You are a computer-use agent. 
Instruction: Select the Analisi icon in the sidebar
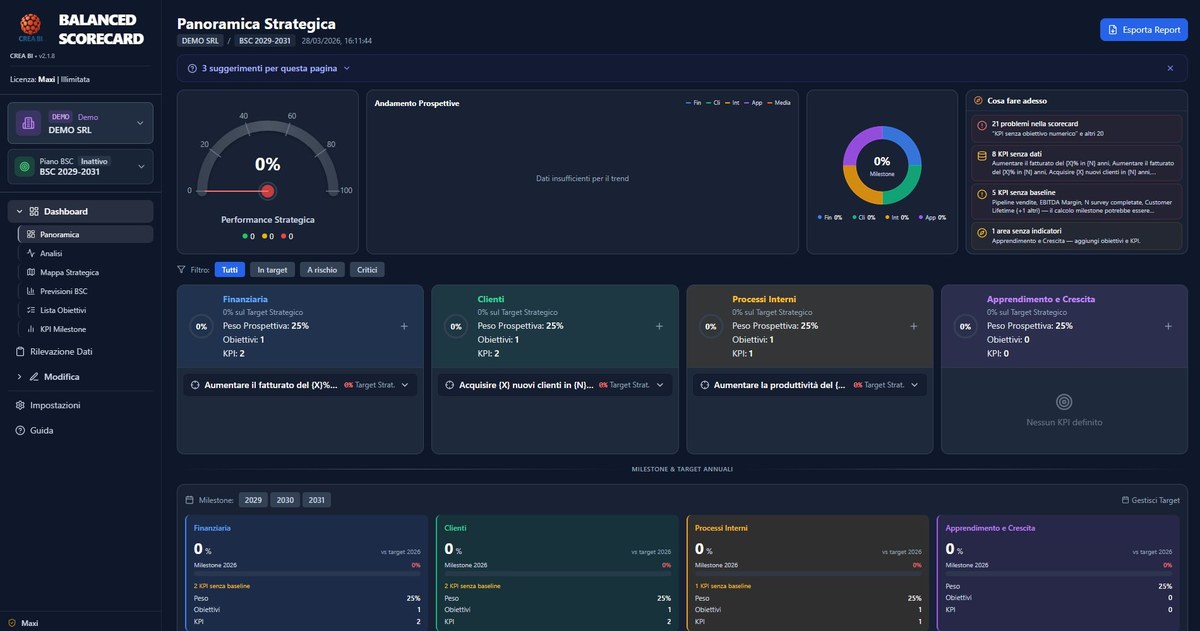31,251
